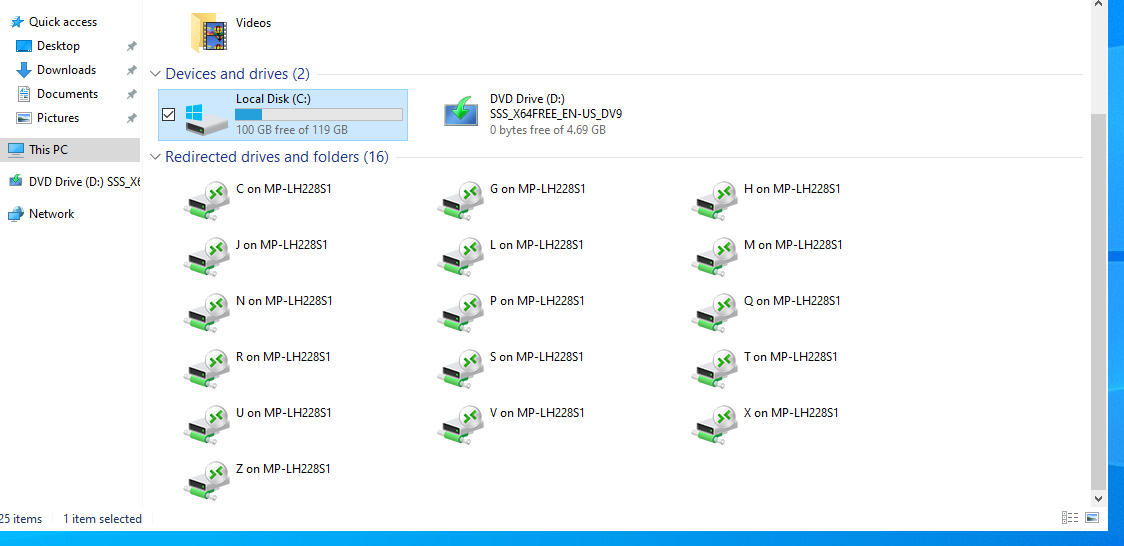The image size is (1124, 546).
Task: Open Network in the navigation pane
Action: [x=51, y=214]
